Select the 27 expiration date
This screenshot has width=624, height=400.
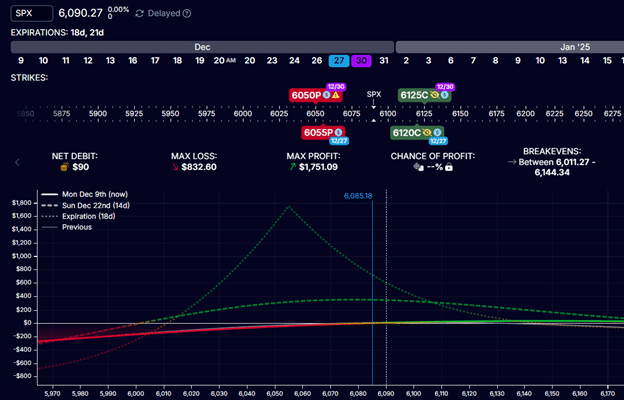click(x=338, y=61)
